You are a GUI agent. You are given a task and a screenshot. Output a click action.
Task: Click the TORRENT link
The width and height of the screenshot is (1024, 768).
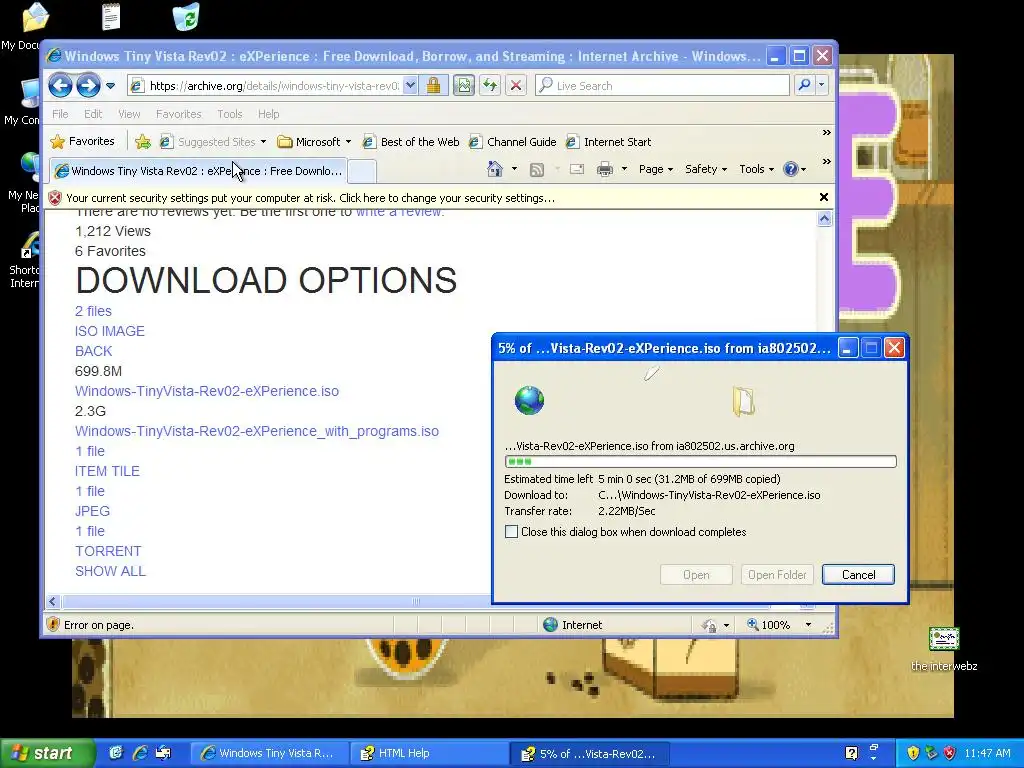[108, 551]
